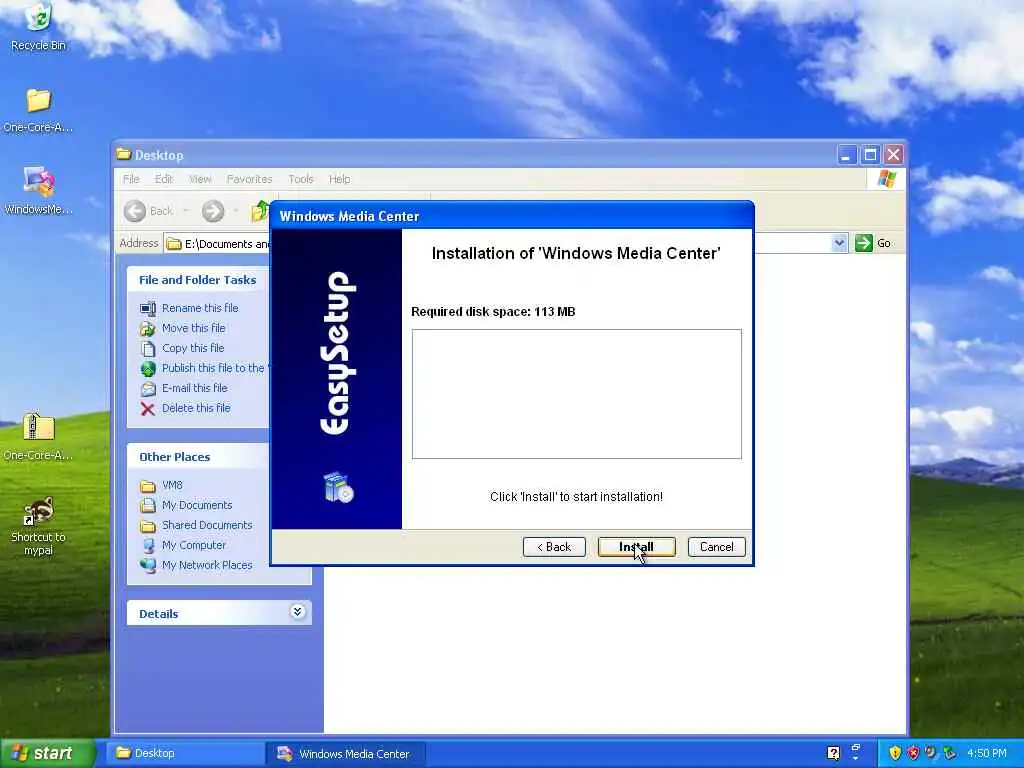
Task: Open VM8 folder in Other Places
Action: tap(172, 485)
